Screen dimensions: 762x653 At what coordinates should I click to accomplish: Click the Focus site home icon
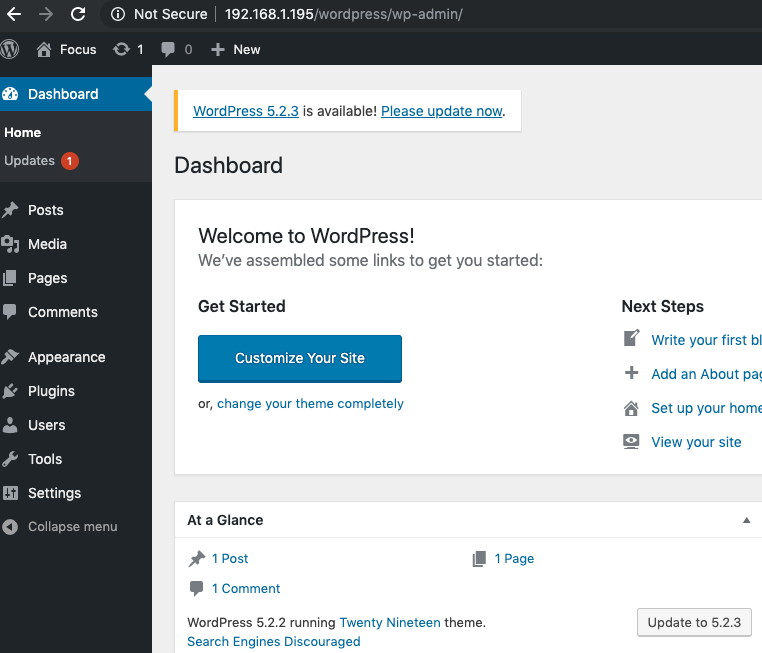pos(44,49)
